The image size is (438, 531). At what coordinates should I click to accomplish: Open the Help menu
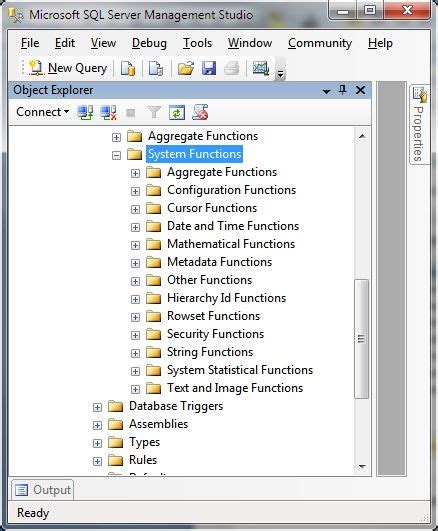[380, 43]
